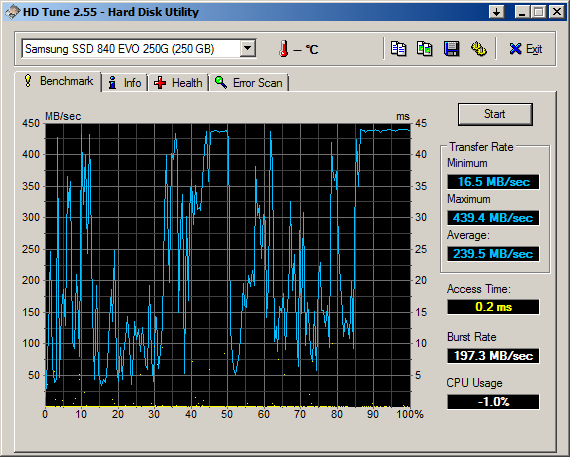This screenshot has height=457, width=570.
Task: Click the down-arrow tray button in title bar
Action: [497, 12]
